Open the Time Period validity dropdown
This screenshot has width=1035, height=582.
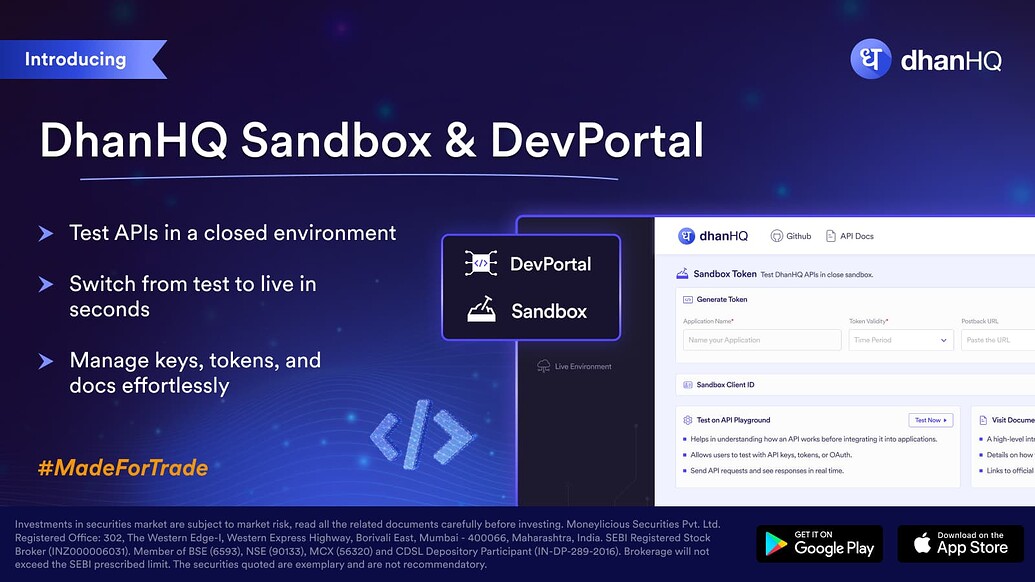[x=899, y=340]
